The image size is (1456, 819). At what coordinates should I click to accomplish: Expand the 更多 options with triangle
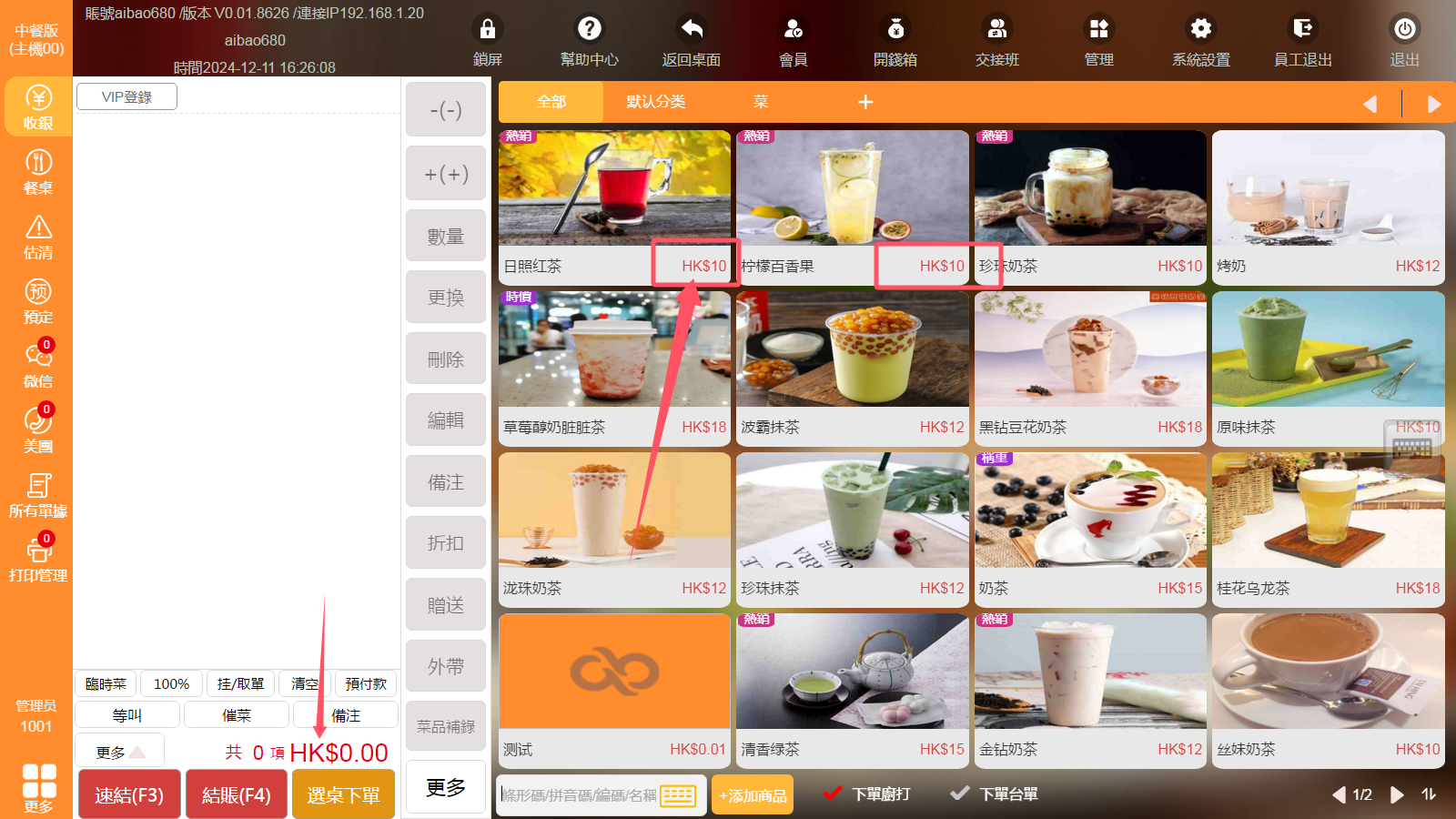(120, 753)
